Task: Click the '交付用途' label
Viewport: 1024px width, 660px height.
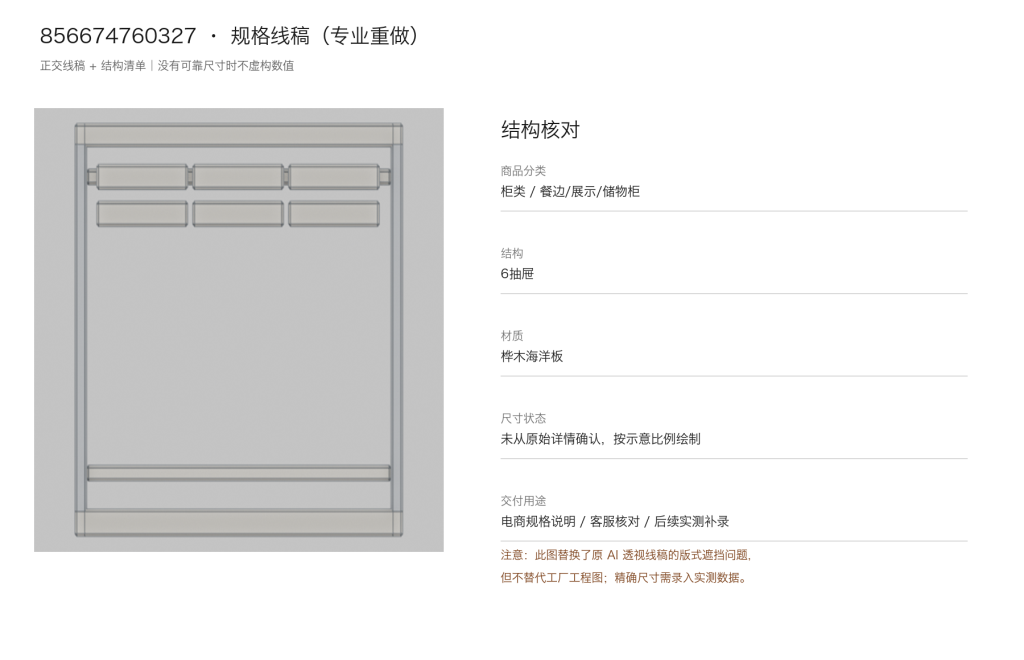Action: tap(523, 501)
